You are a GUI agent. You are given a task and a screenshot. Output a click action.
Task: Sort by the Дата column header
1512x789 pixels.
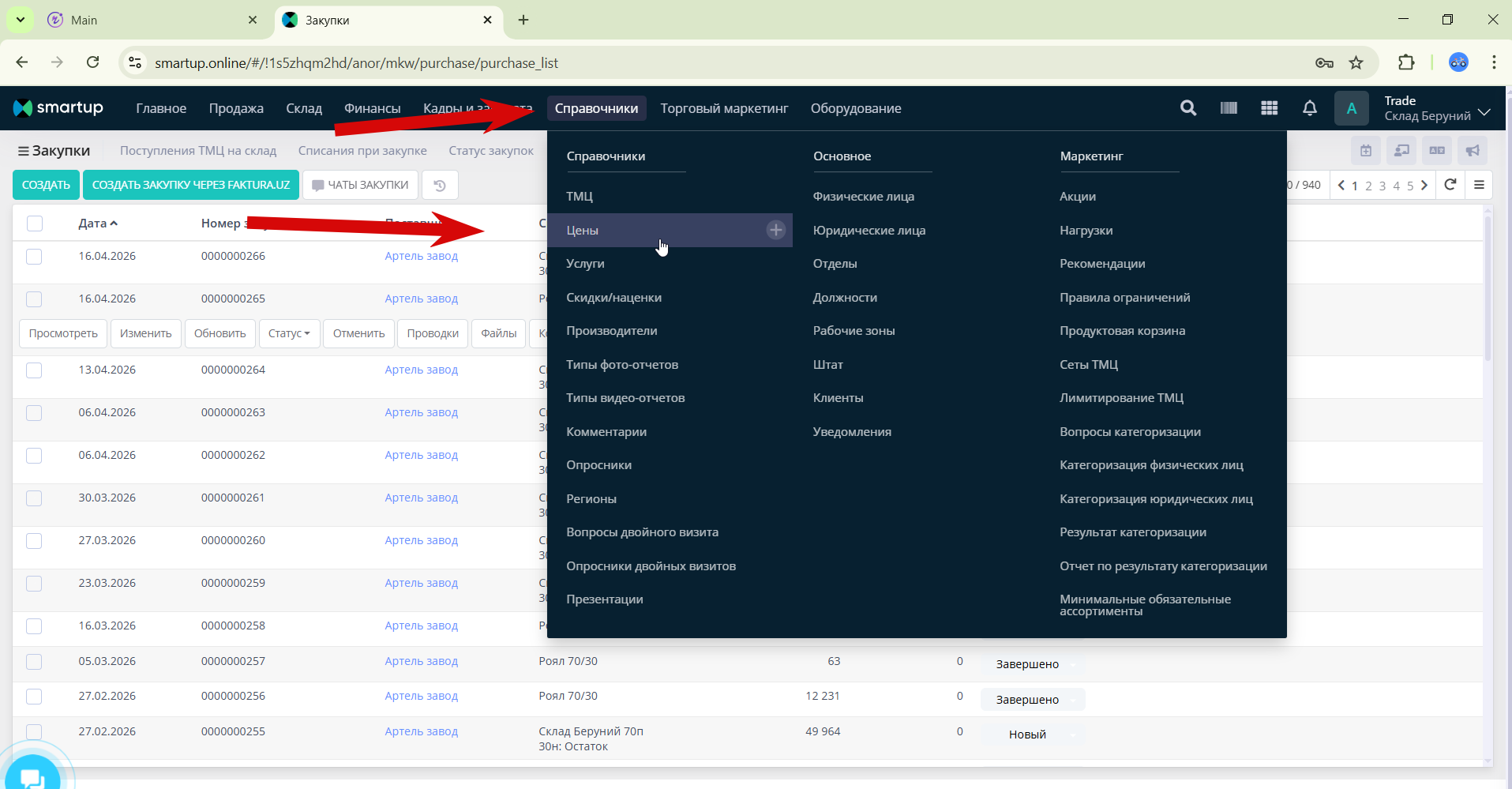tap(98, 224)
